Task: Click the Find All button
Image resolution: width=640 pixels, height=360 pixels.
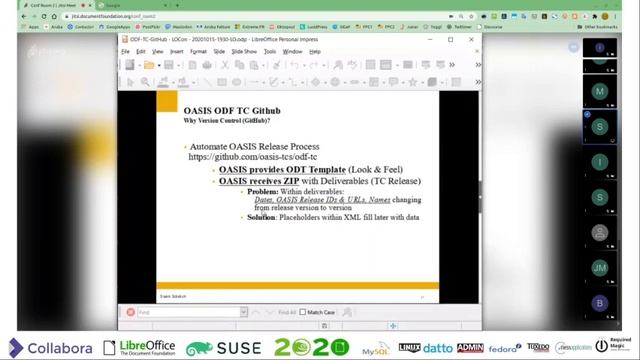Action: (287, 312)
